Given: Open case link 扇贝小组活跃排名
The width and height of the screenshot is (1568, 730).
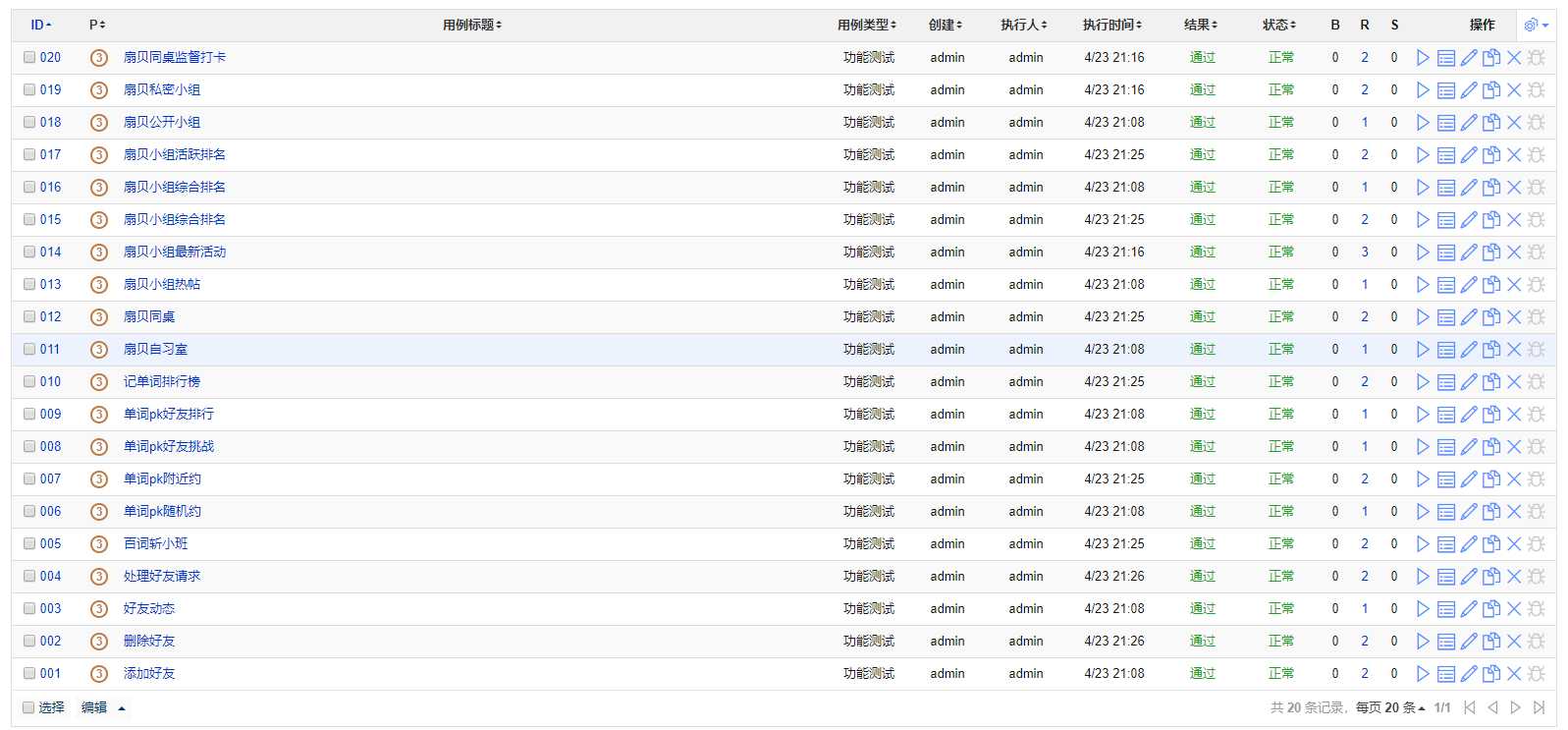Looking at the screenshot, I should pos(175,154).
